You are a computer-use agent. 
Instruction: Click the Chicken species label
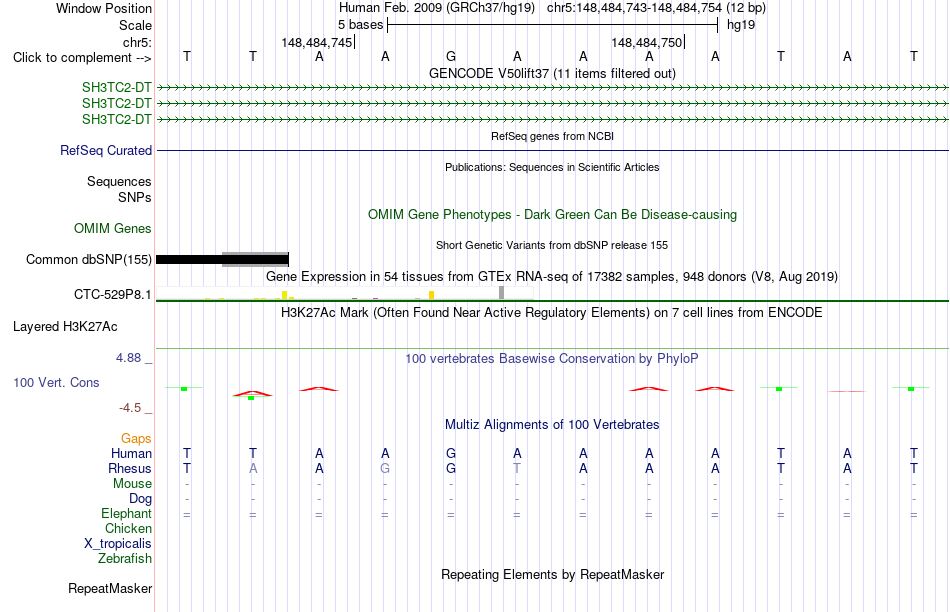(128, 528)
